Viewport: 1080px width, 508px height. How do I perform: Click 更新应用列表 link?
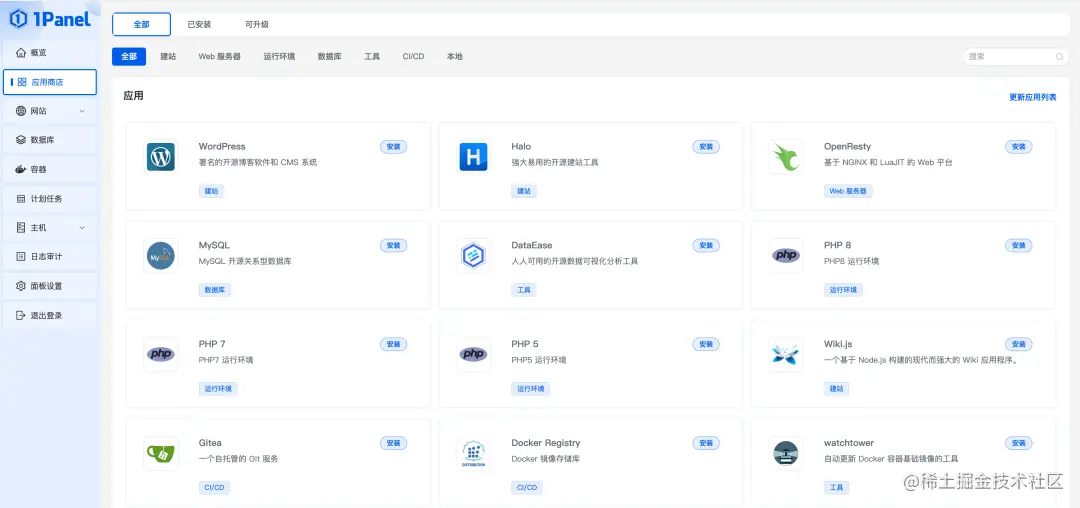click(x=1032, y=97)
